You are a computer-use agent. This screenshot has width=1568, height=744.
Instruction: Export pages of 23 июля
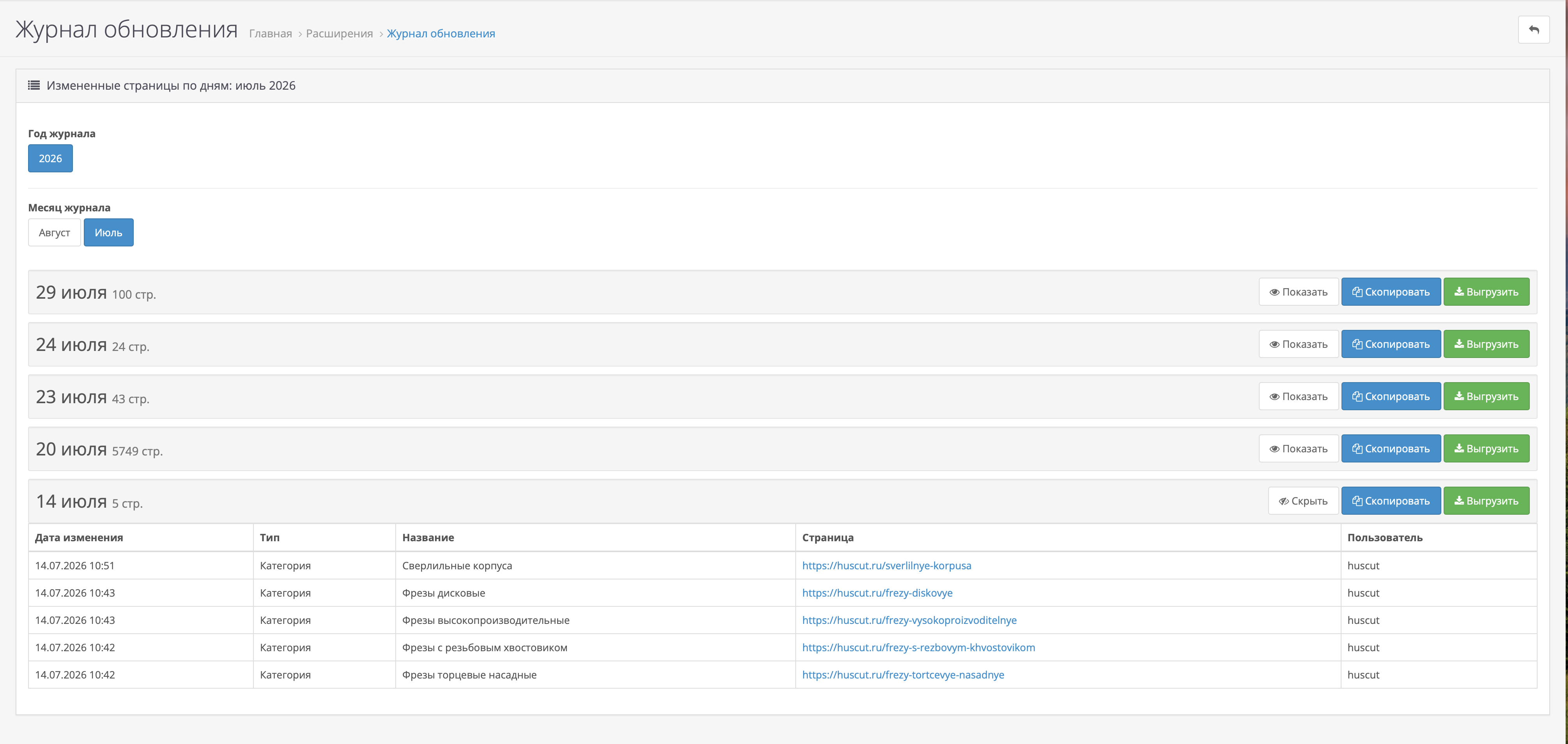point(1487,396)
